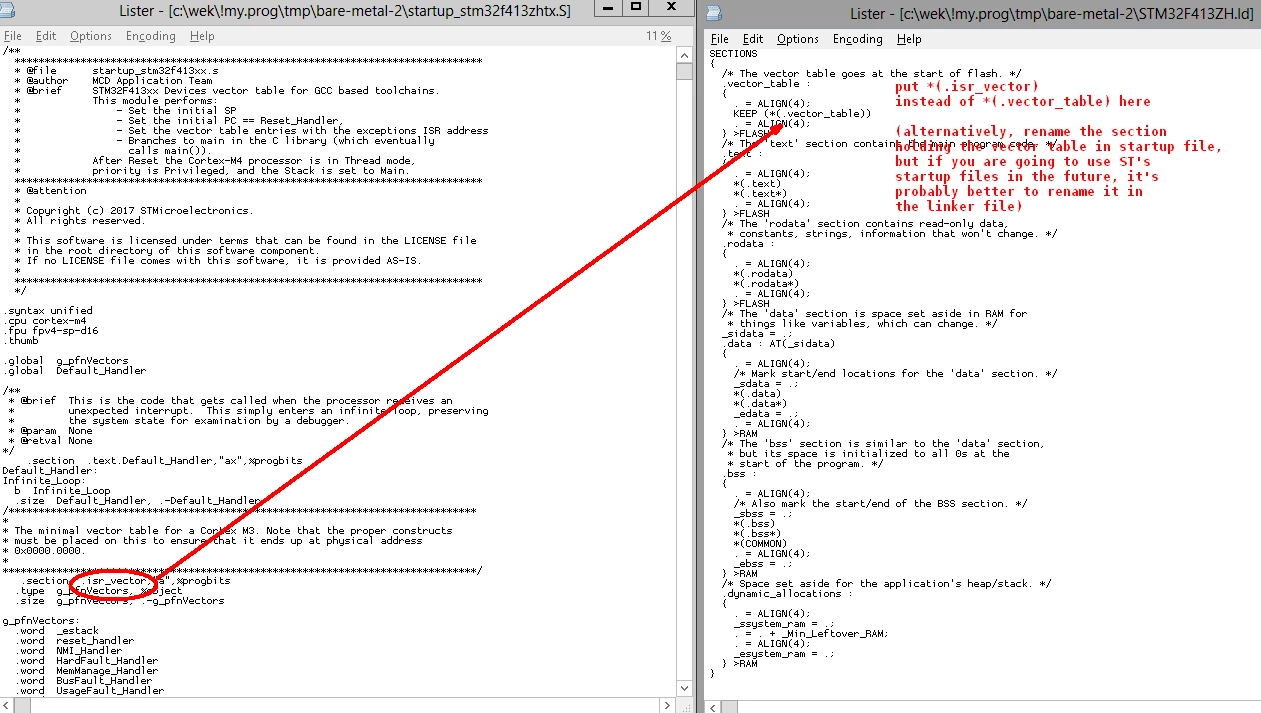Click the '@author MCD Application Team' line
Screen dimensions: 1261x713
point(119,81)
